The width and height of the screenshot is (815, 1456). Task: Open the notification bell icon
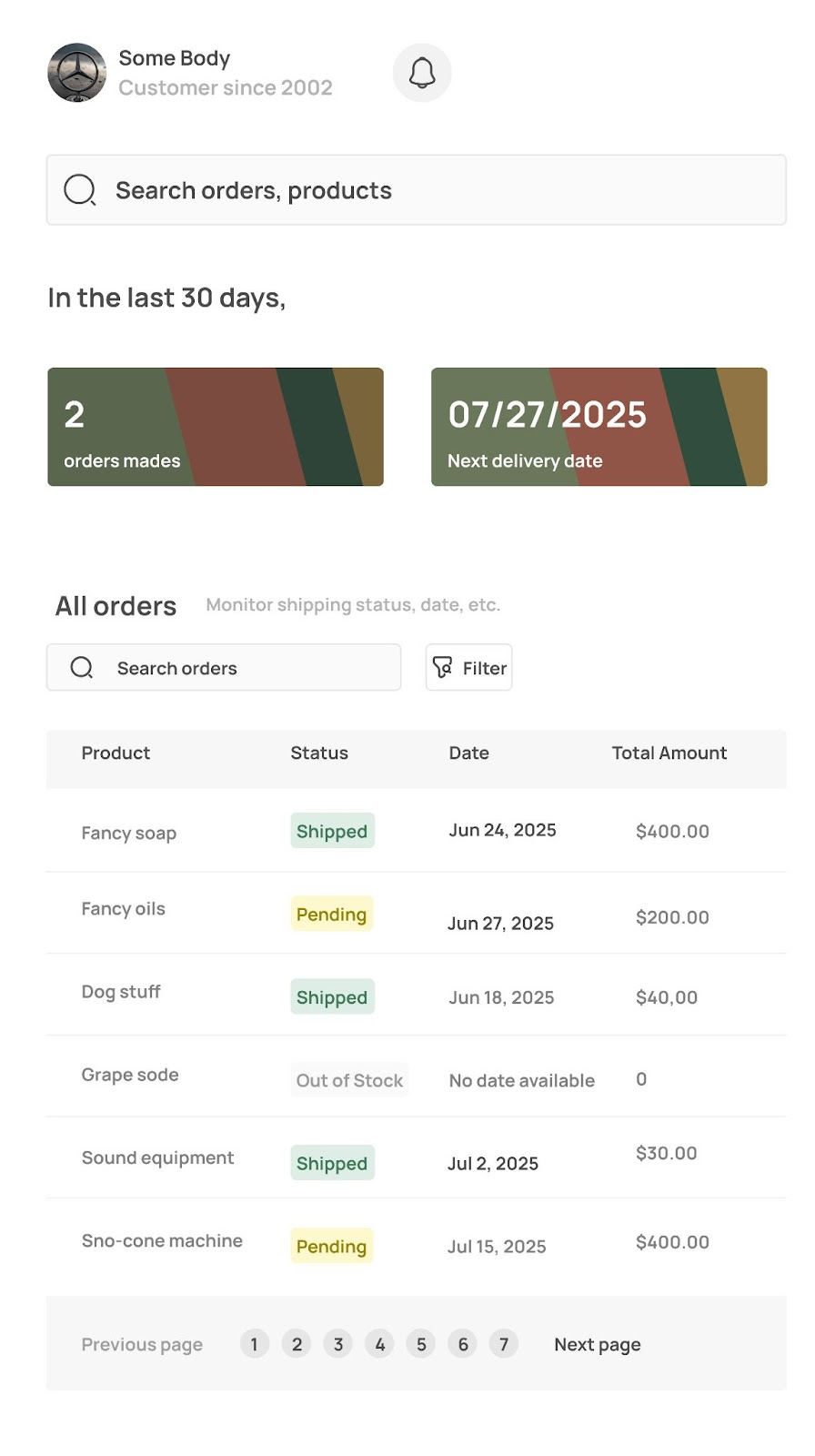coord(421,72)
